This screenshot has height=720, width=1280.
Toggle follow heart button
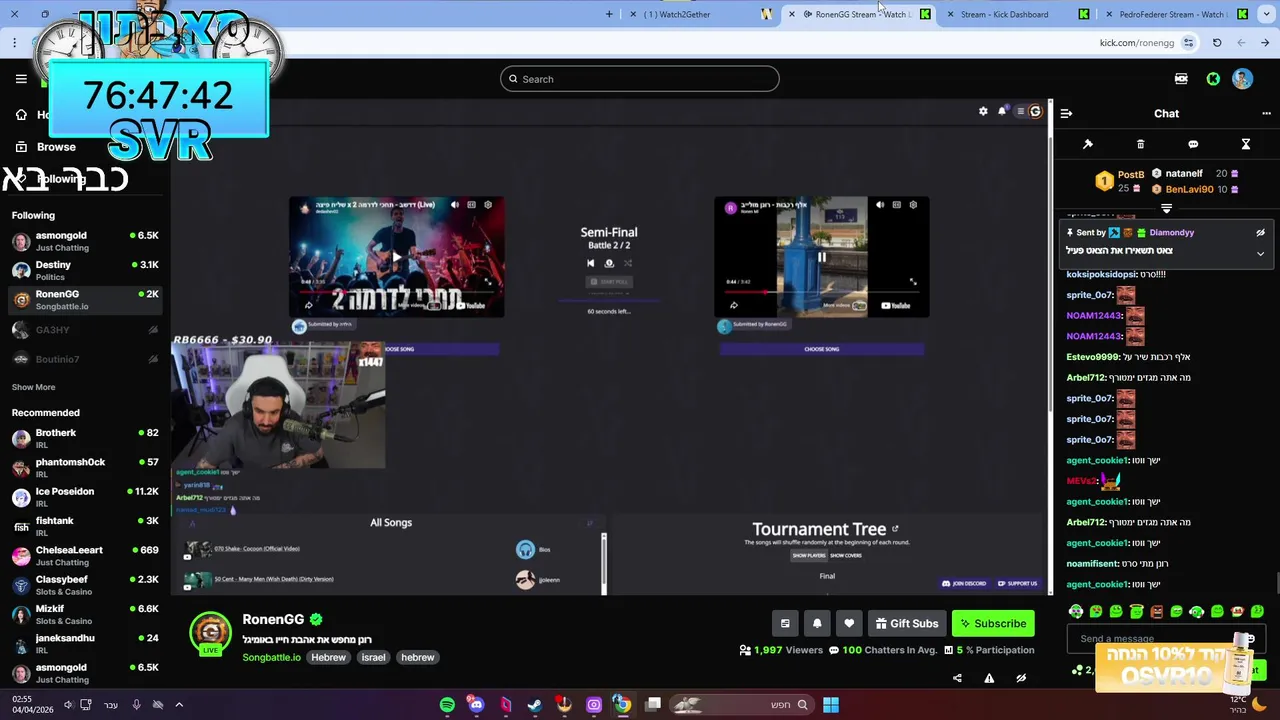point(849,623)
